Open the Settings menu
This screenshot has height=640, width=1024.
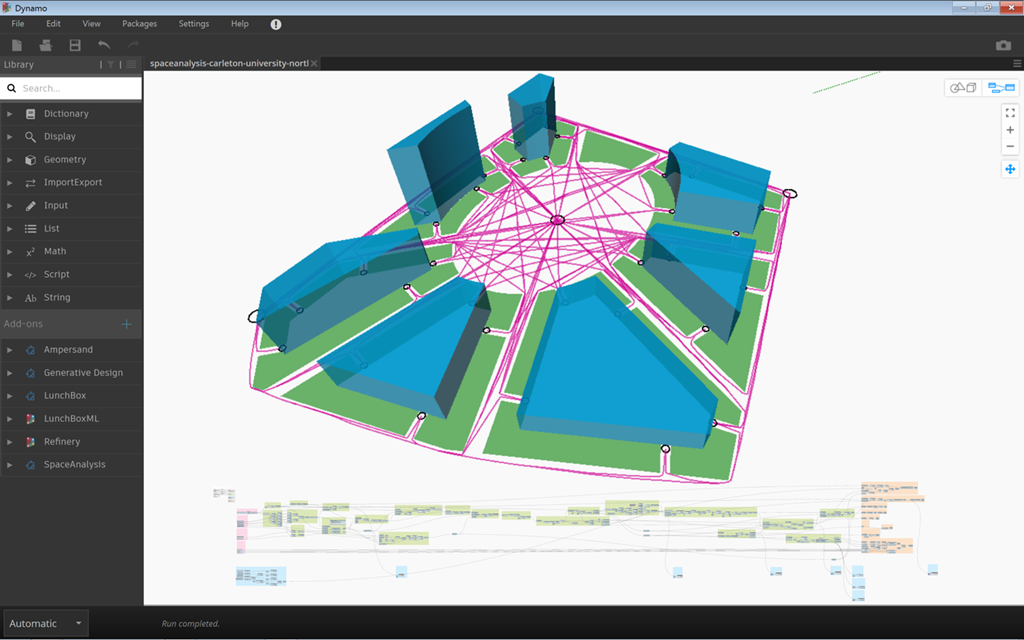(194, 24)
